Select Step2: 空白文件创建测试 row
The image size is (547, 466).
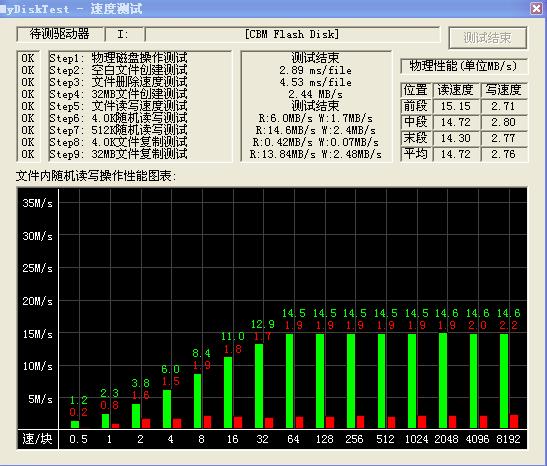click(118, 70)
